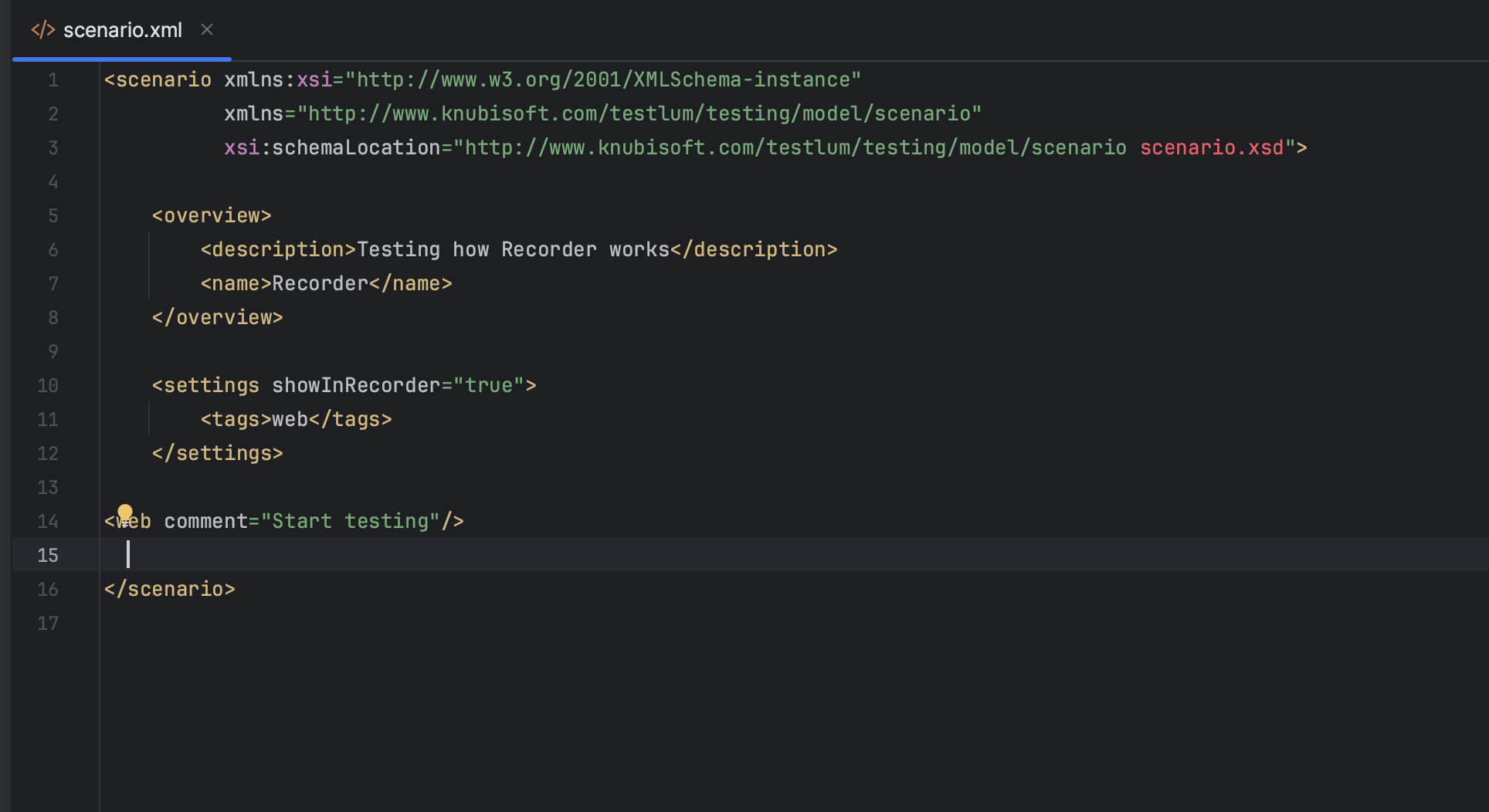This screenshot has height=812, width=1489.
Task: Click the opening <scenario tag name
Action: pyautogui.click(x=158, y=80)
